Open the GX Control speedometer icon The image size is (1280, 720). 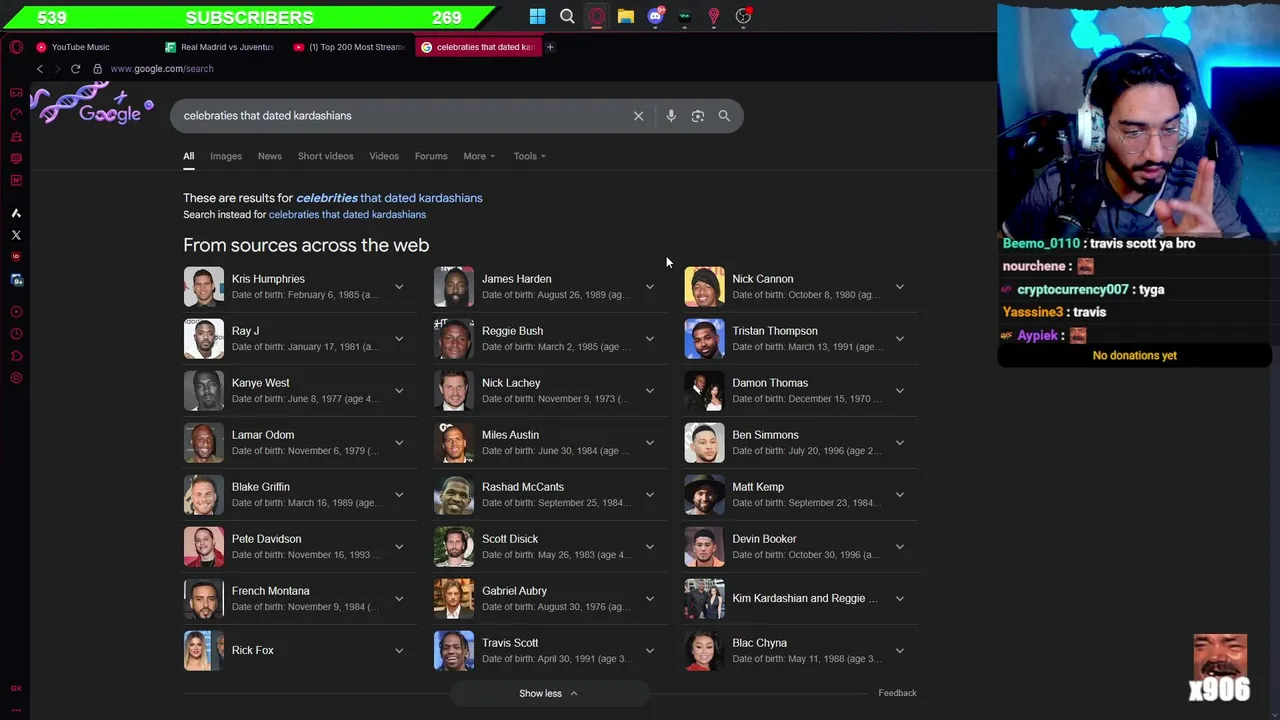point(16,114)
